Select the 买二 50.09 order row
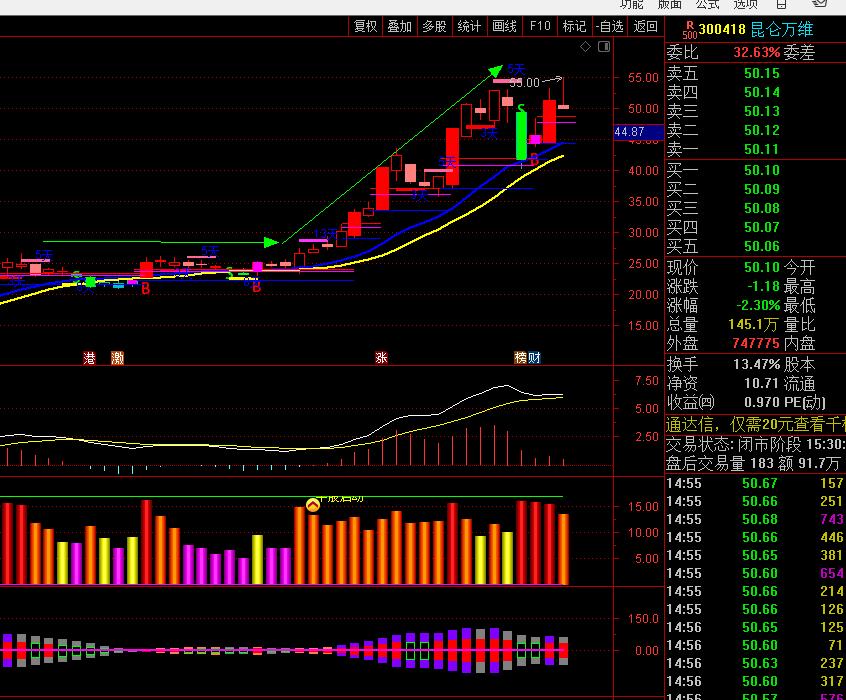 [755, 189]
